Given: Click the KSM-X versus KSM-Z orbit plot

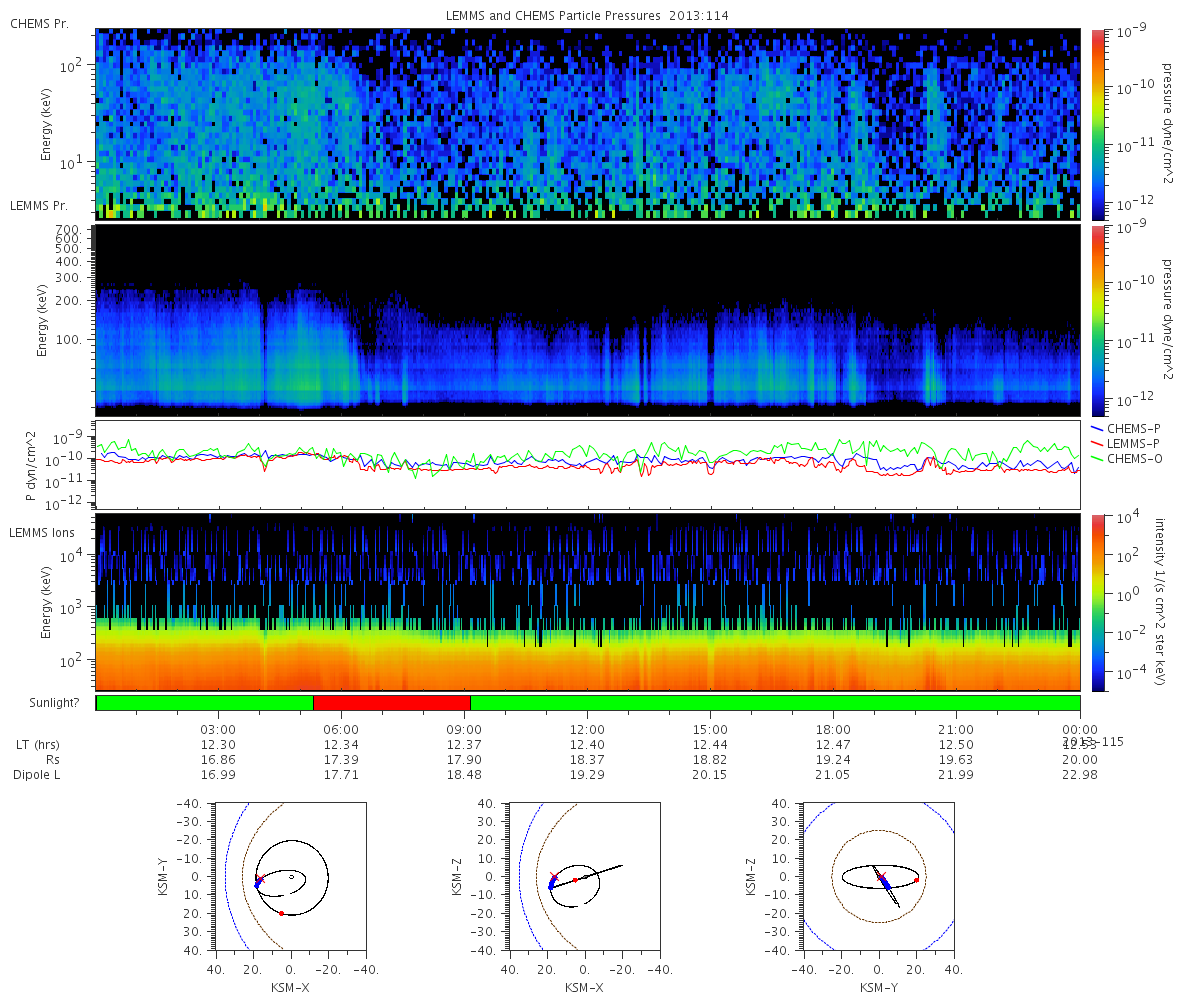Looking at the screenshot, I should (x=584, y=875).
